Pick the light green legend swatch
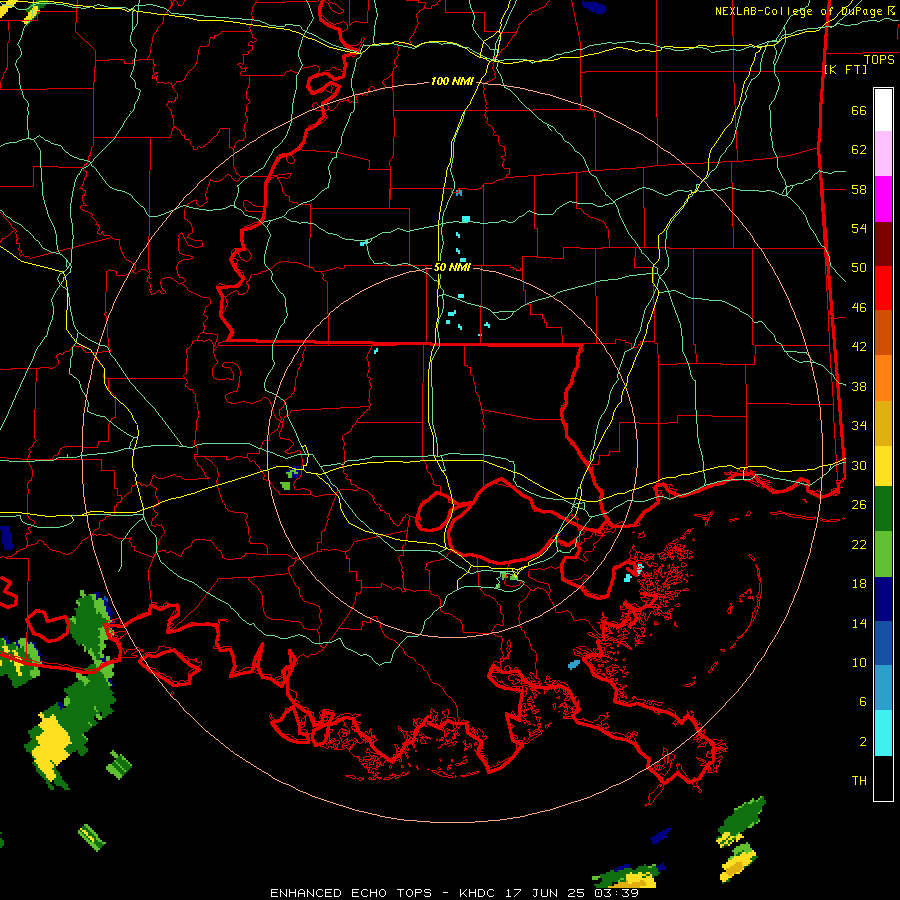Screen dimensions: 900x900 (883, 554)
